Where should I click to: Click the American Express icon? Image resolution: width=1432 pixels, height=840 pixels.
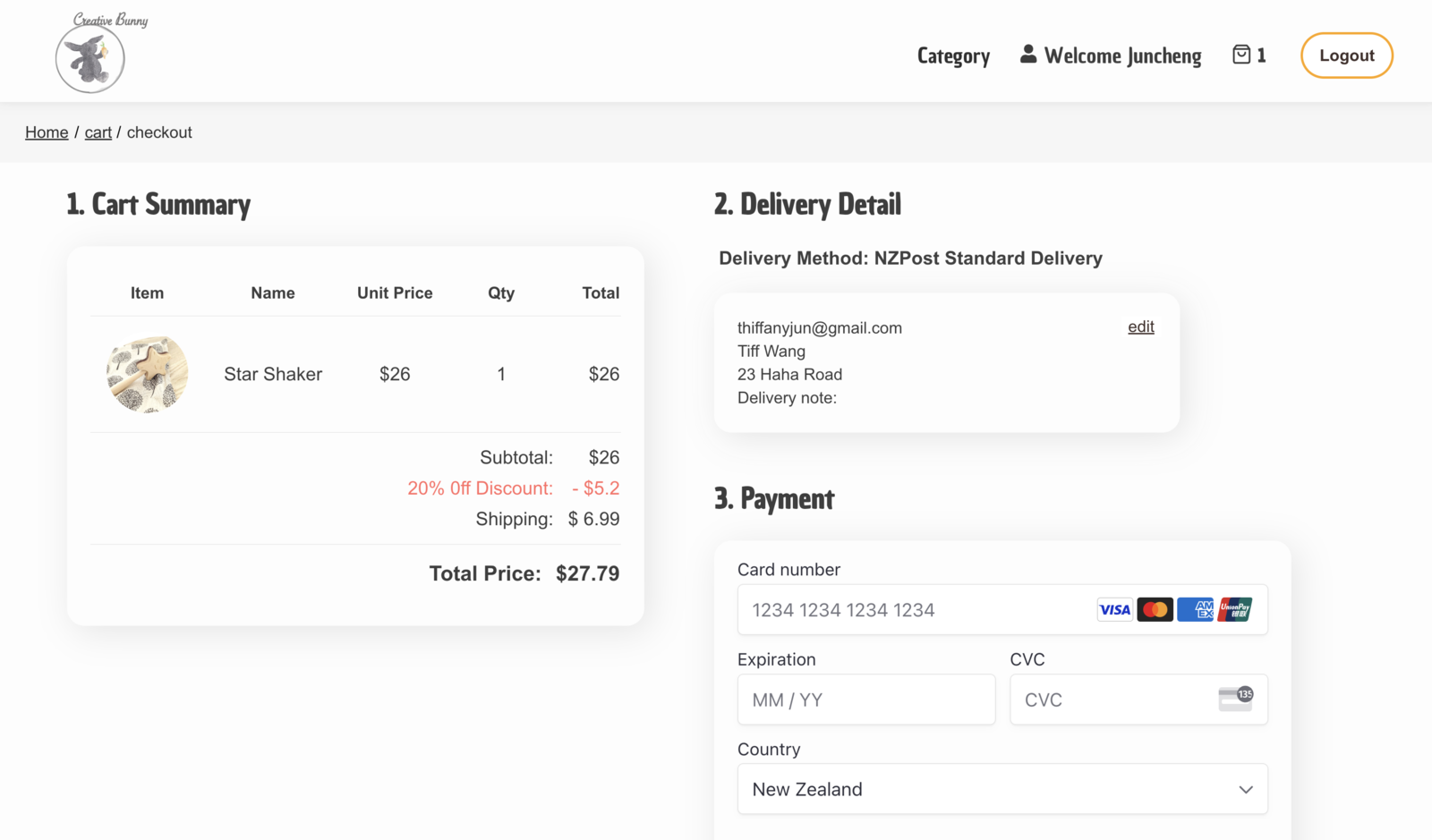tap(1195, 610)
